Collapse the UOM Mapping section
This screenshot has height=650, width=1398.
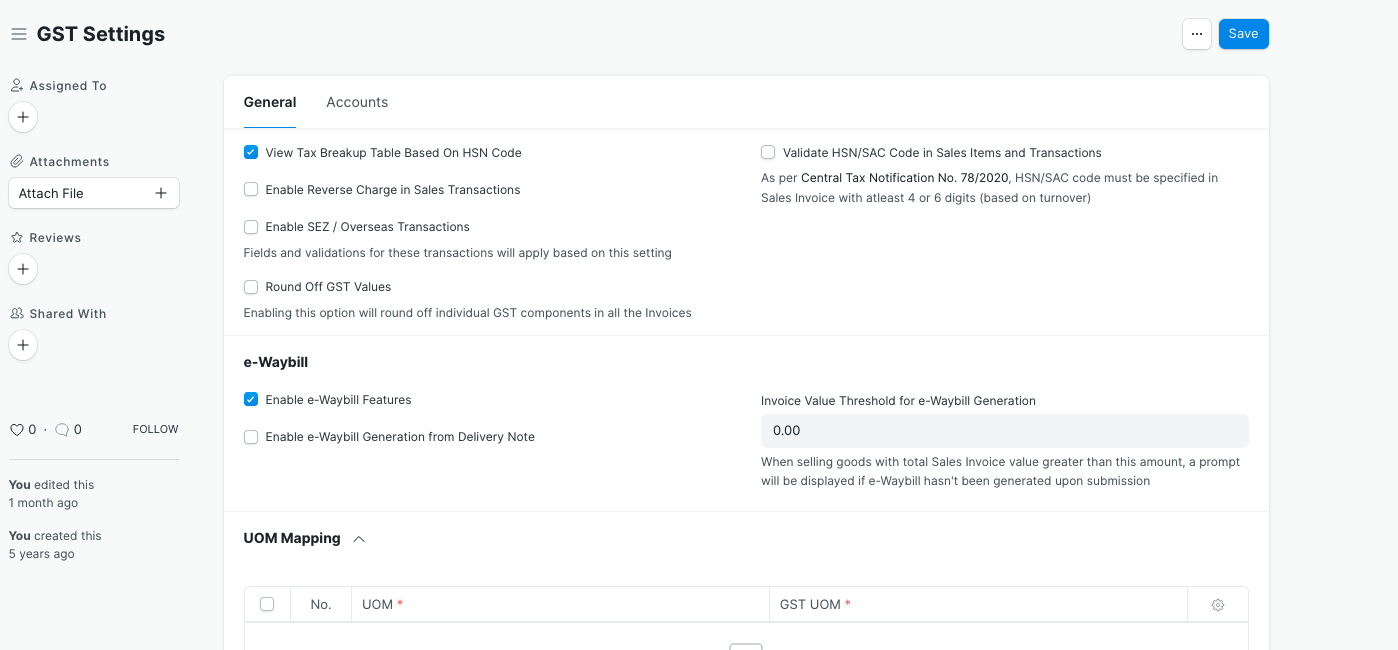[x=359, y=539]
